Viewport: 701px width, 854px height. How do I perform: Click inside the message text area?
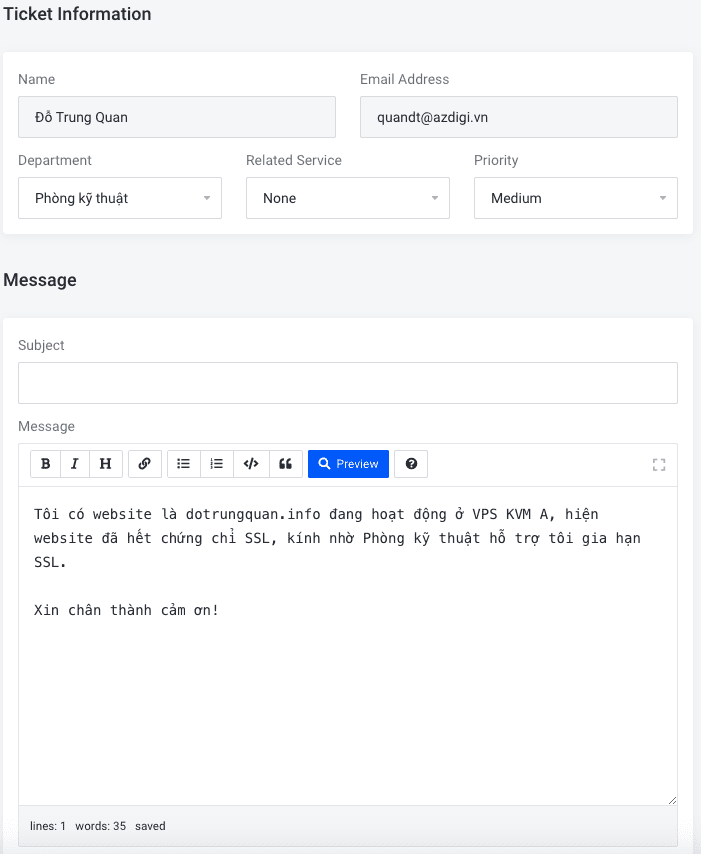(x=347, y=700)
